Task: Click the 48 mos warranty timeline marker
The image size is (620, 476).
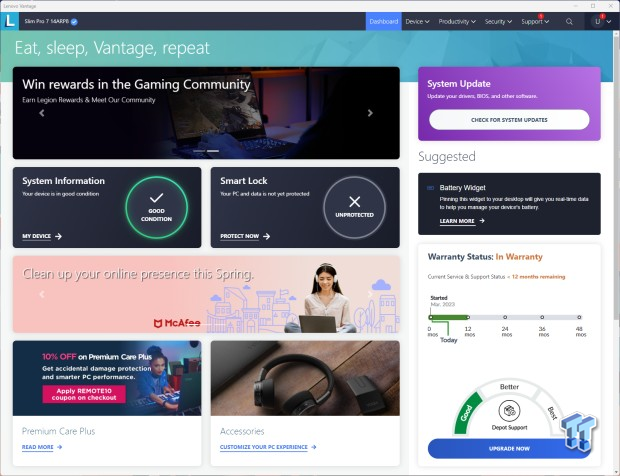Action: click(x=579, y=317)
